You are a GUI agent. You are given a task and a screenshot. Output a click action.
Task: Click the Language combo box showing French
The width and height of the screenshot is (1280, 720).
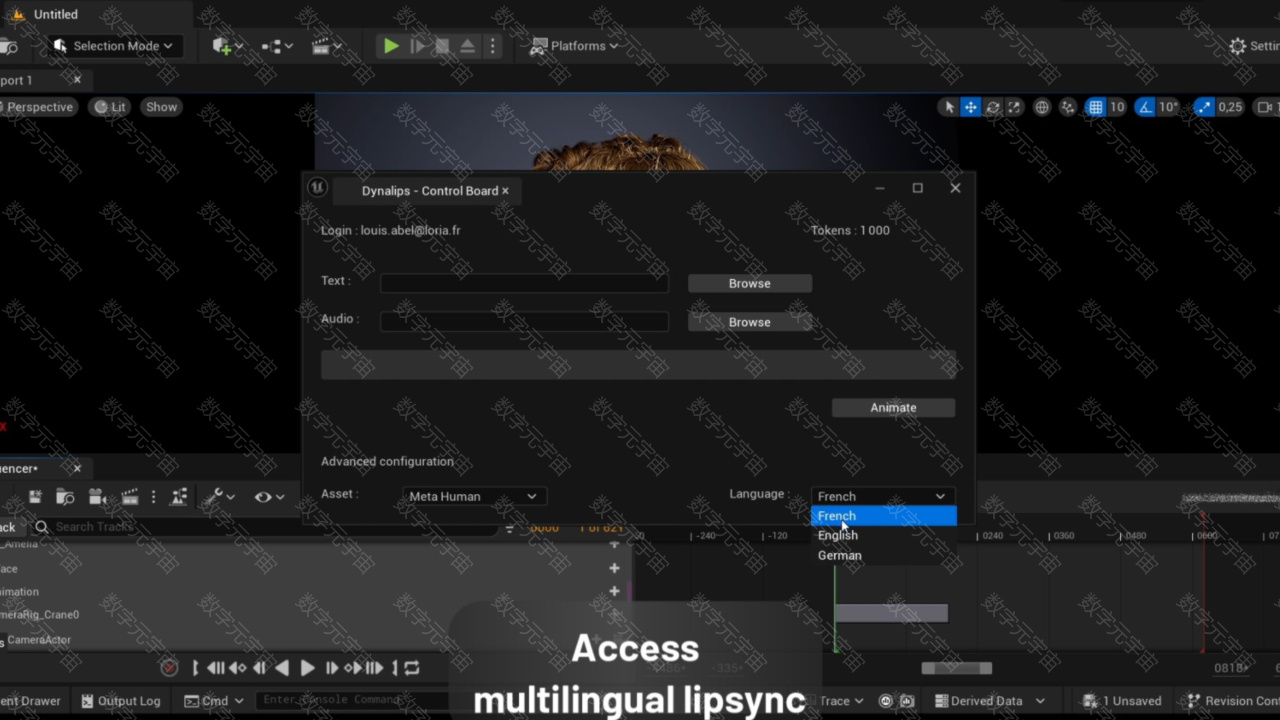click(883, 496)
